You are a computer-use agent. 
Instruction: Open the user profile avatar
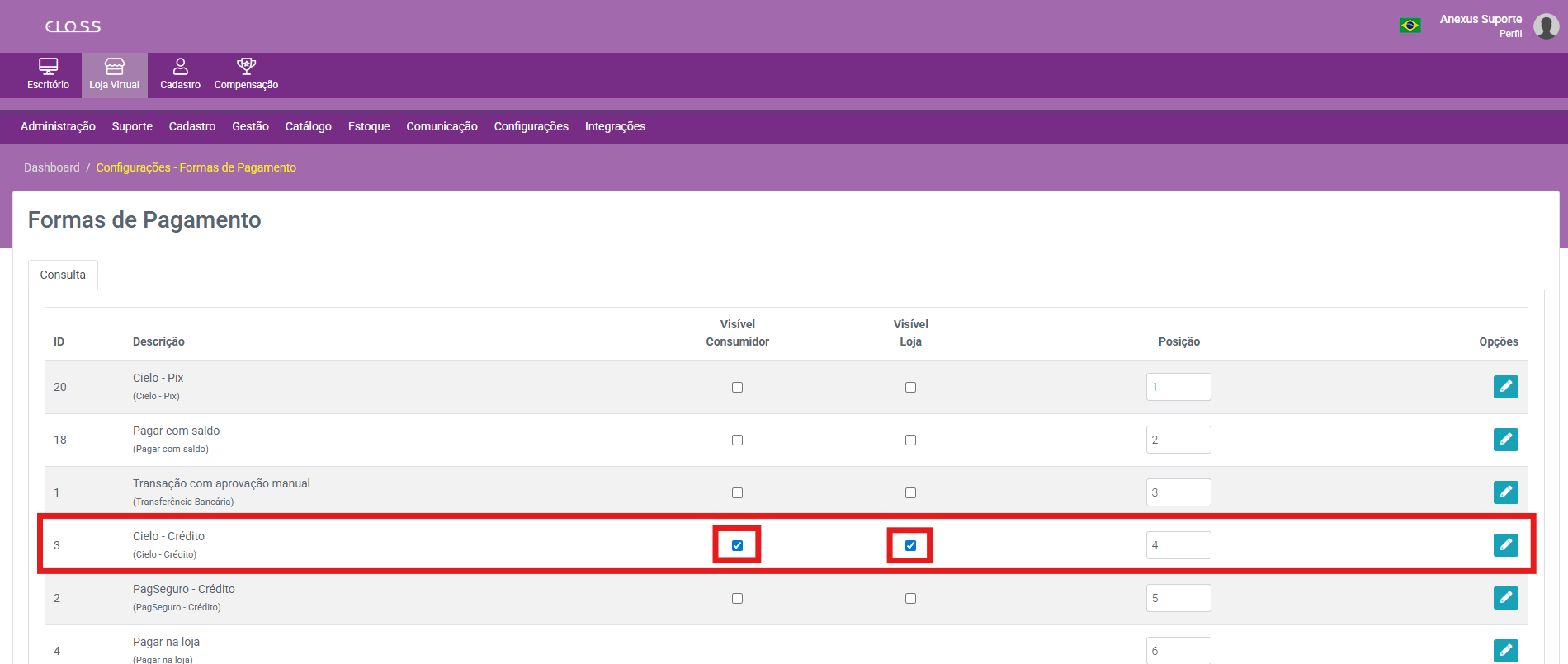click(1546, 26)
